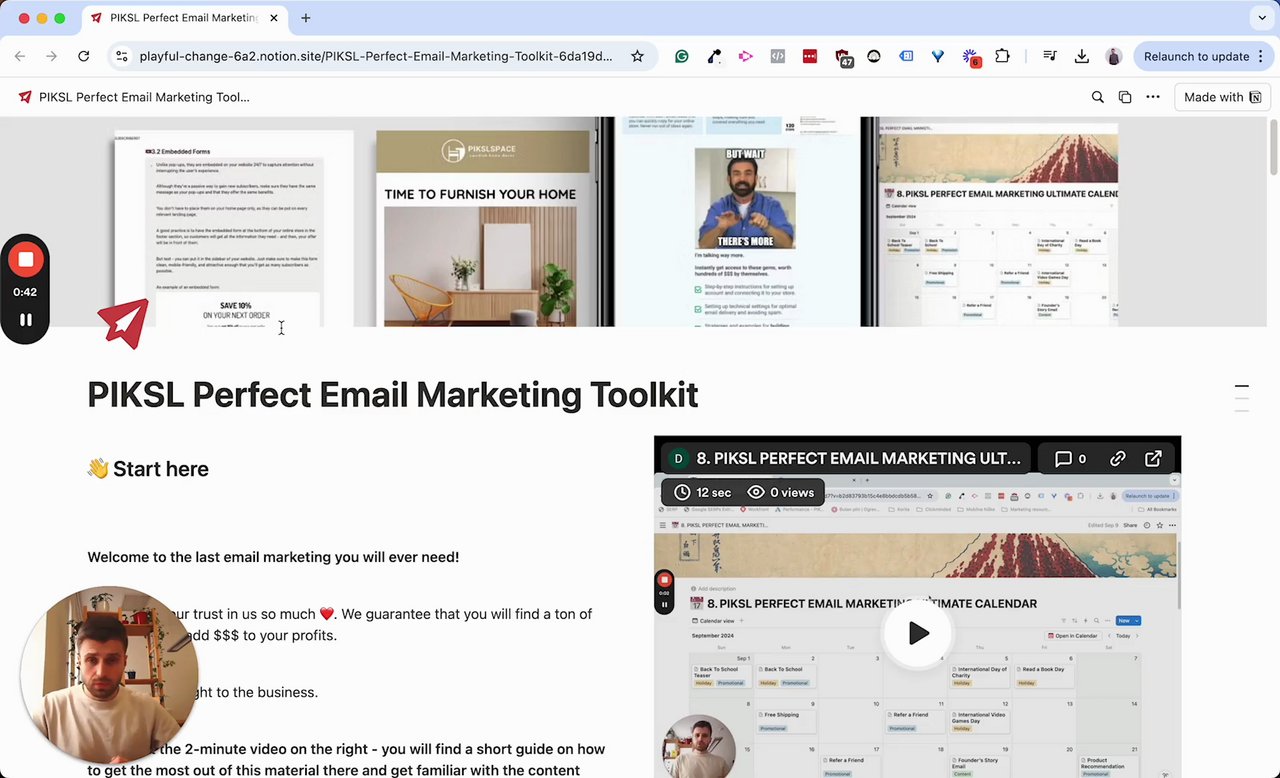Open site information icon in address bar
The width and height of the screenshot is (1280, 778).
[121, 57]
